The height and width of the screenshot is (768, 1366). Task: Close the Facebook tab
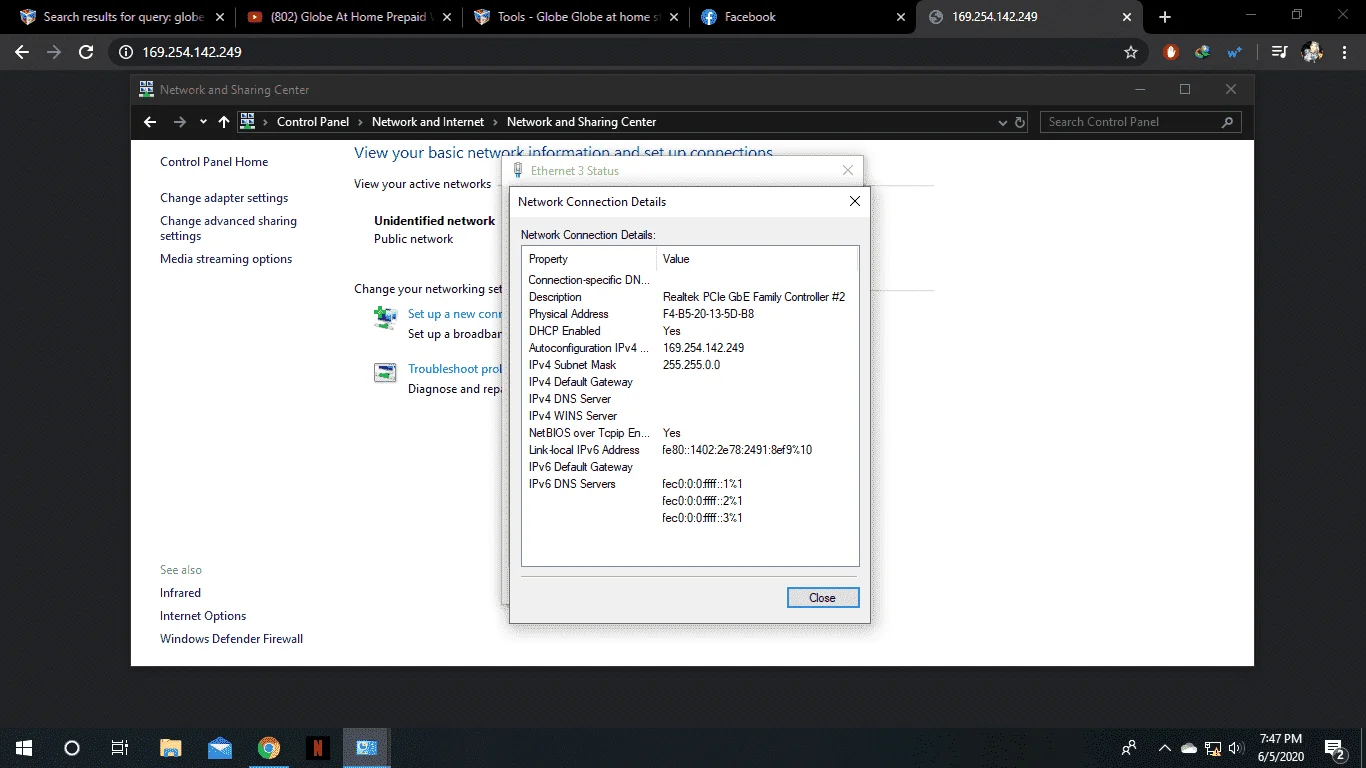[900, 17]
